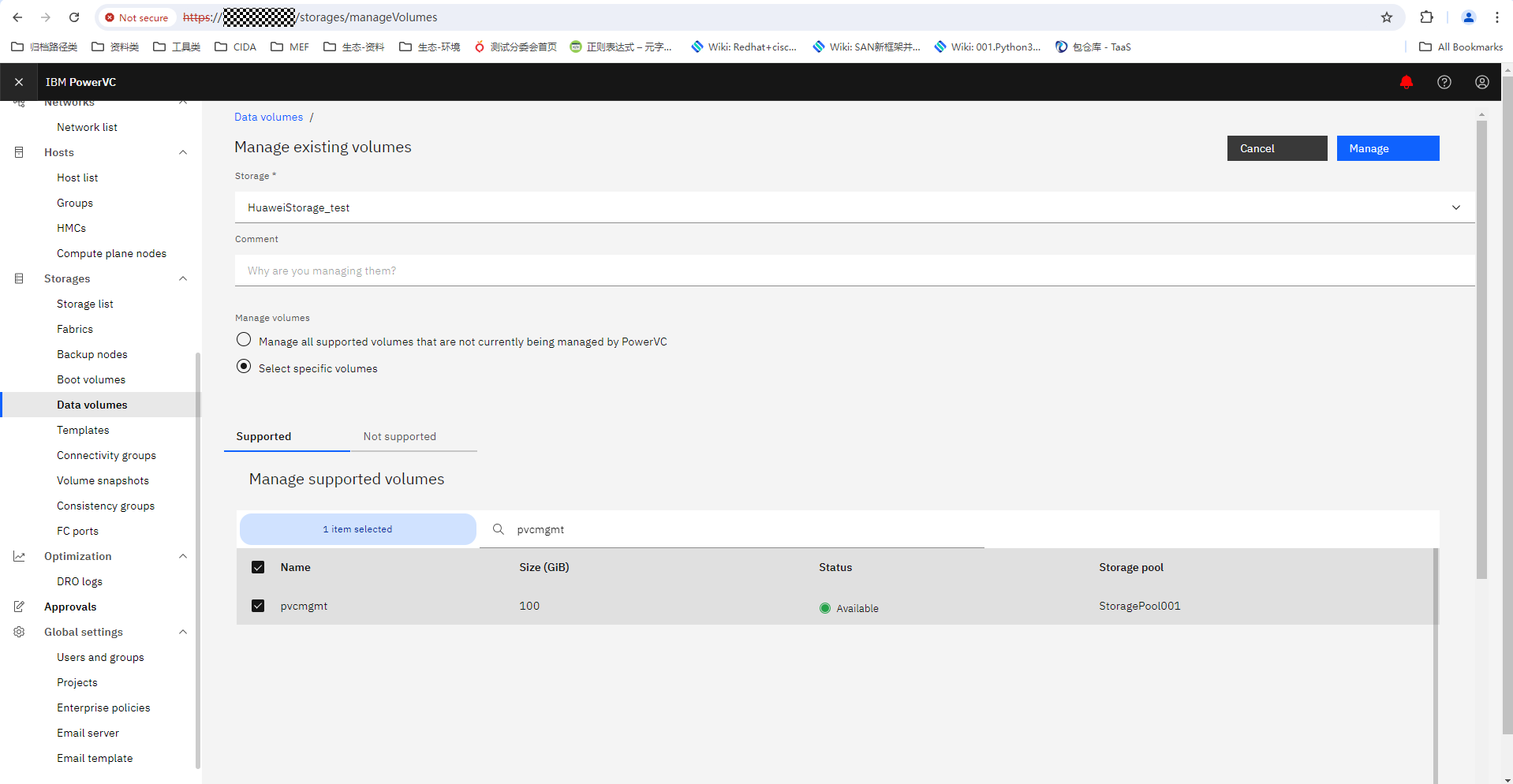Open the TaaS bookmark
The image size is (1513, 784).
point(1093,47)
